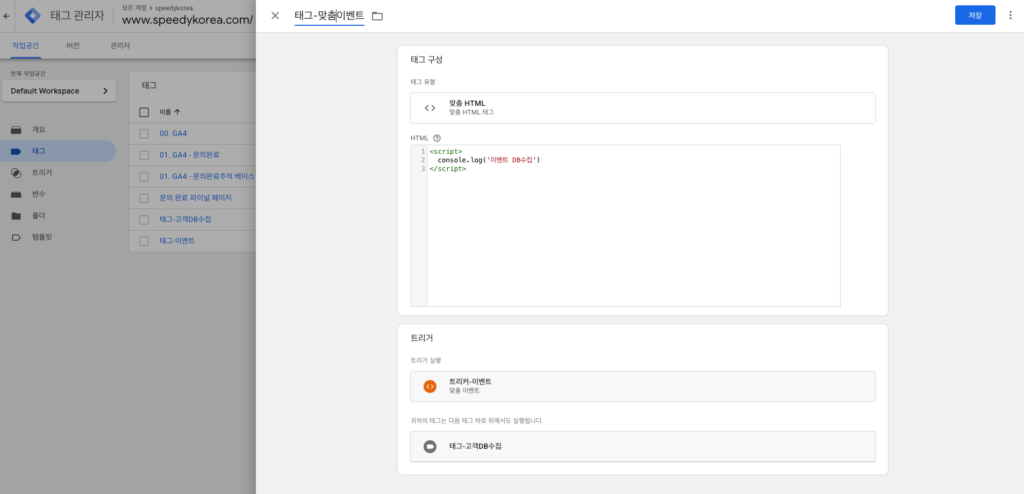
Task: Open the 01. GA4 - 문의완료 tag link
Action: click(x=189, y=155)
